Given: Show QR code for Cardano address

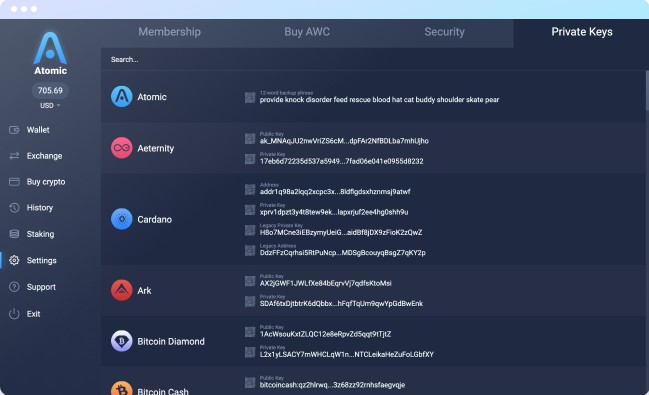Looking at the screenshot, I should pos(250,190).
